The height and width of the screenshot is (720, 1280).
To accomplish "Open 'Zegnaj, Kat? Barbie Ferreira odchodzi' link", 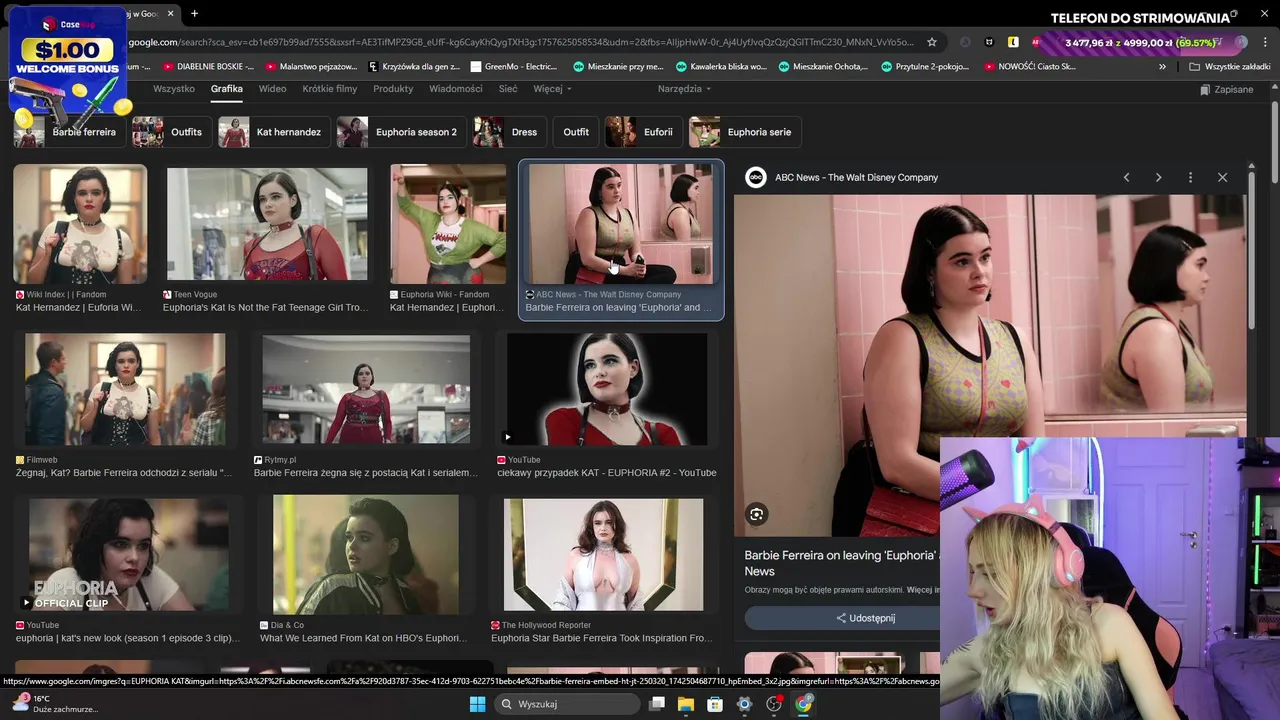I will [x=124, y=473].
